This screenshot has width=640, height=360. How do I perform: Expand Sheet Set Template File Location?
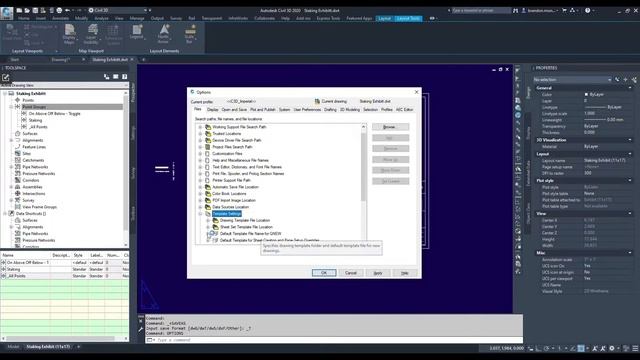point(208,227)
